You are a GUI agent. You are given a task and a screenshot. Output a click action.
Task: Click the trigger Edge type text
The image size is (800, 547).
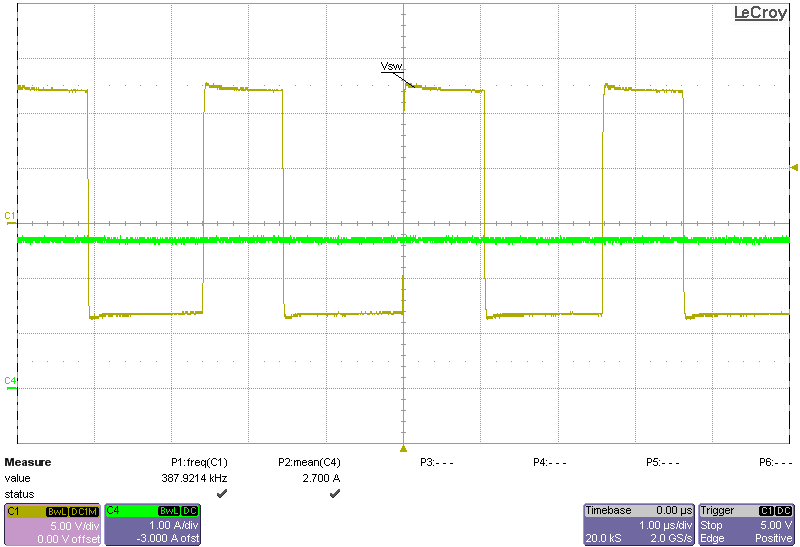[x=712, y=538]
